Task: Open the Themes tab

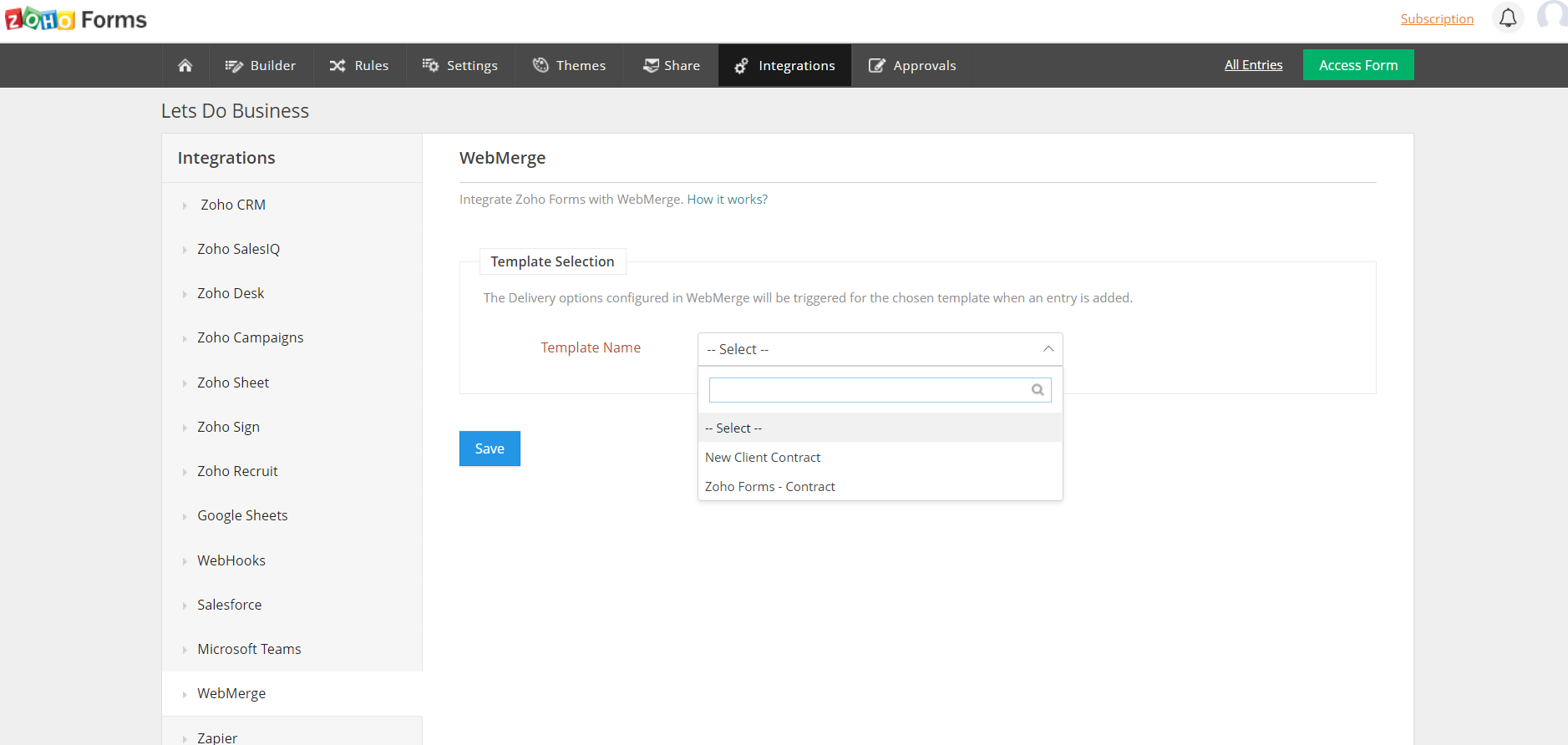Action: click(x=569, y=65)
